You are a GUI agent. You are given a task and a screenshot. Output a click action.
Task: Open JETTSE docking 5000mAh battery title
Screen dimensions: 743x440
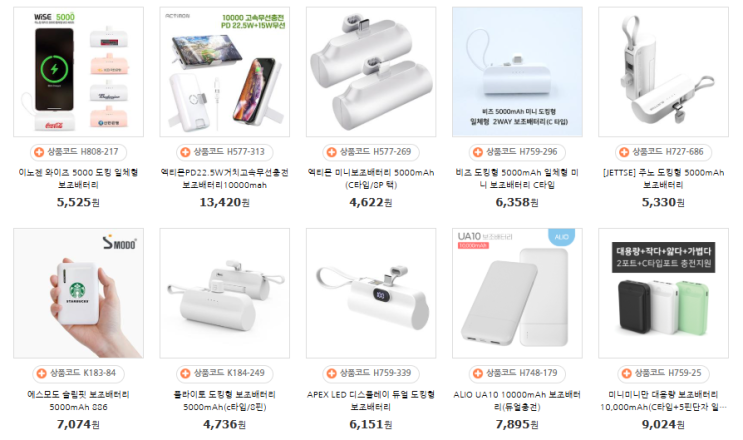(663, 179)
